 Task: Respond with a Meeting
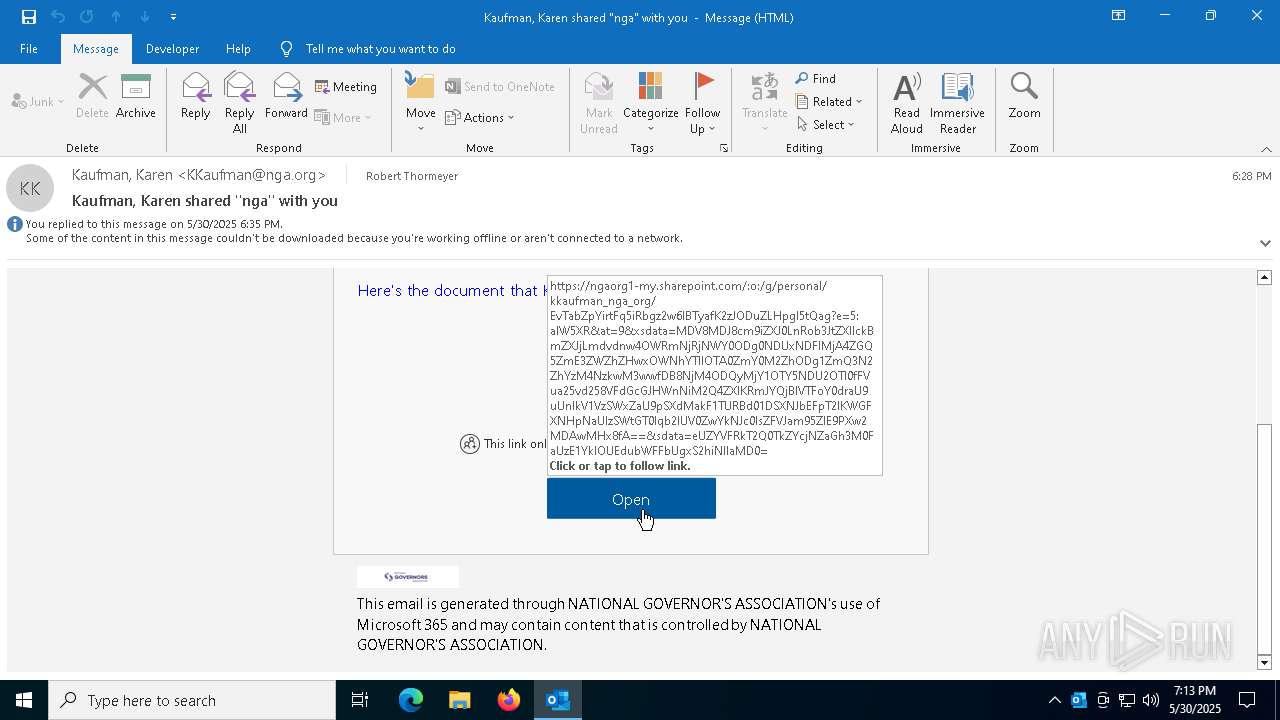click(346, 87)
